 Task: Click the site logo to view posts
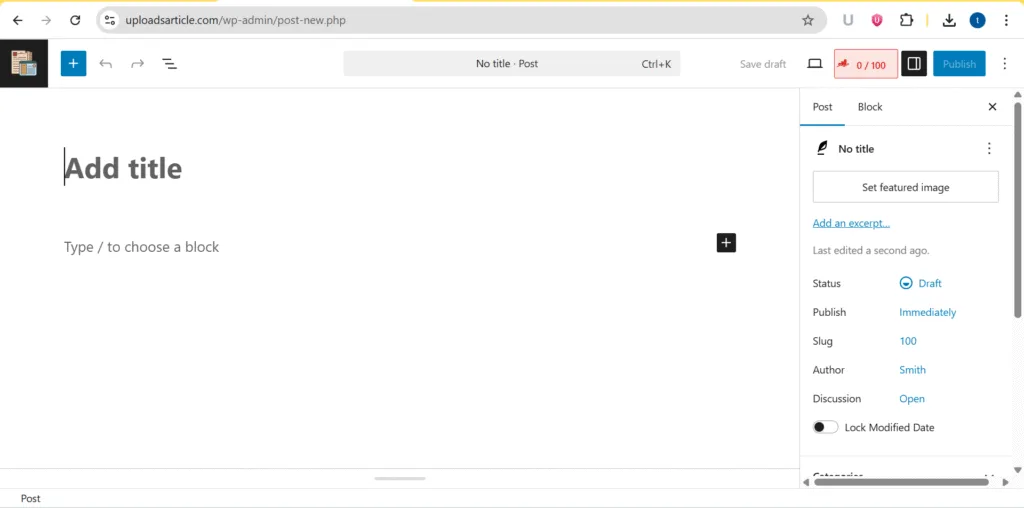point(24,63)
